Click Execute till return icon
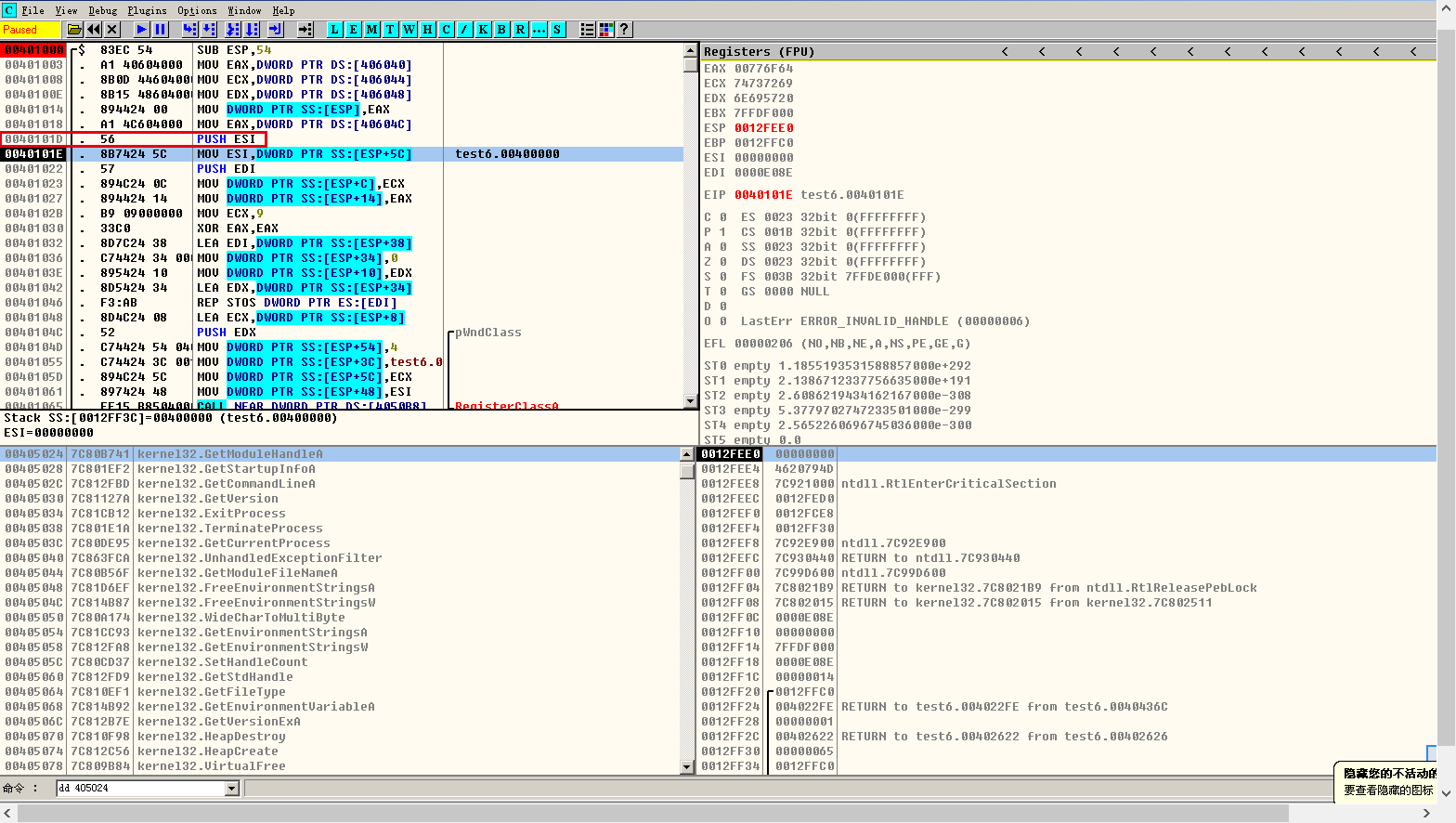Screen dimensions: 1456x823 [276, 30]
